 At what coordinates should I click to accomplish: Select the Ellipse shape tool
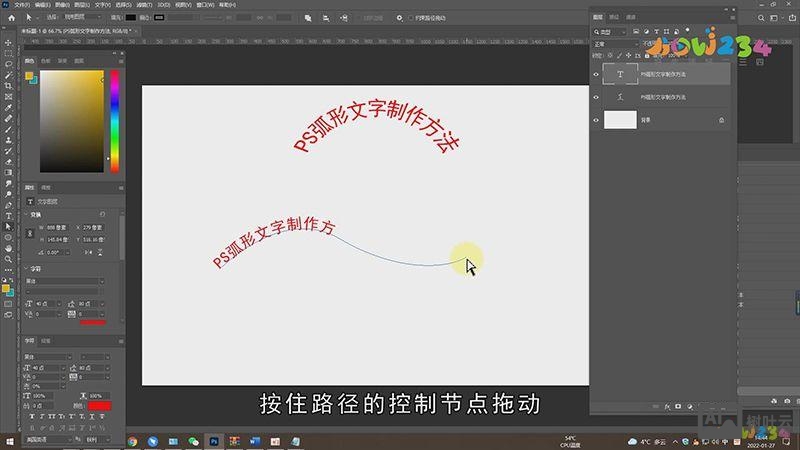8,237
